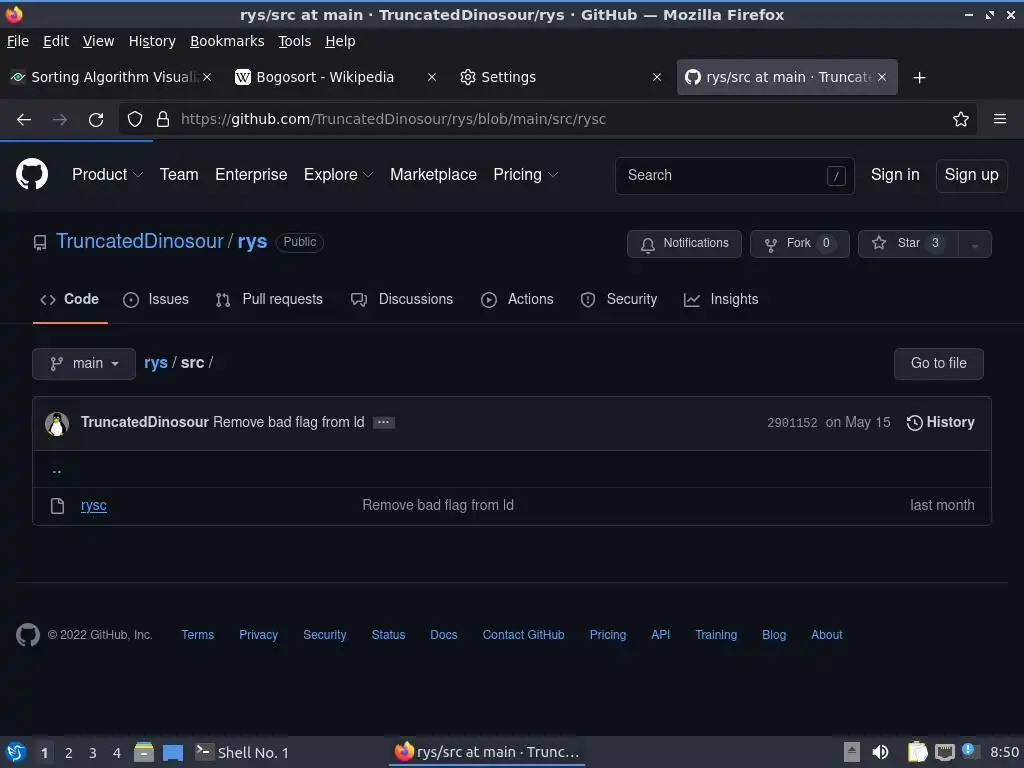Switch to workspace 3 in taskbar
The height and width of the screenshot is (768, 1024).
[x=93, y=753]
